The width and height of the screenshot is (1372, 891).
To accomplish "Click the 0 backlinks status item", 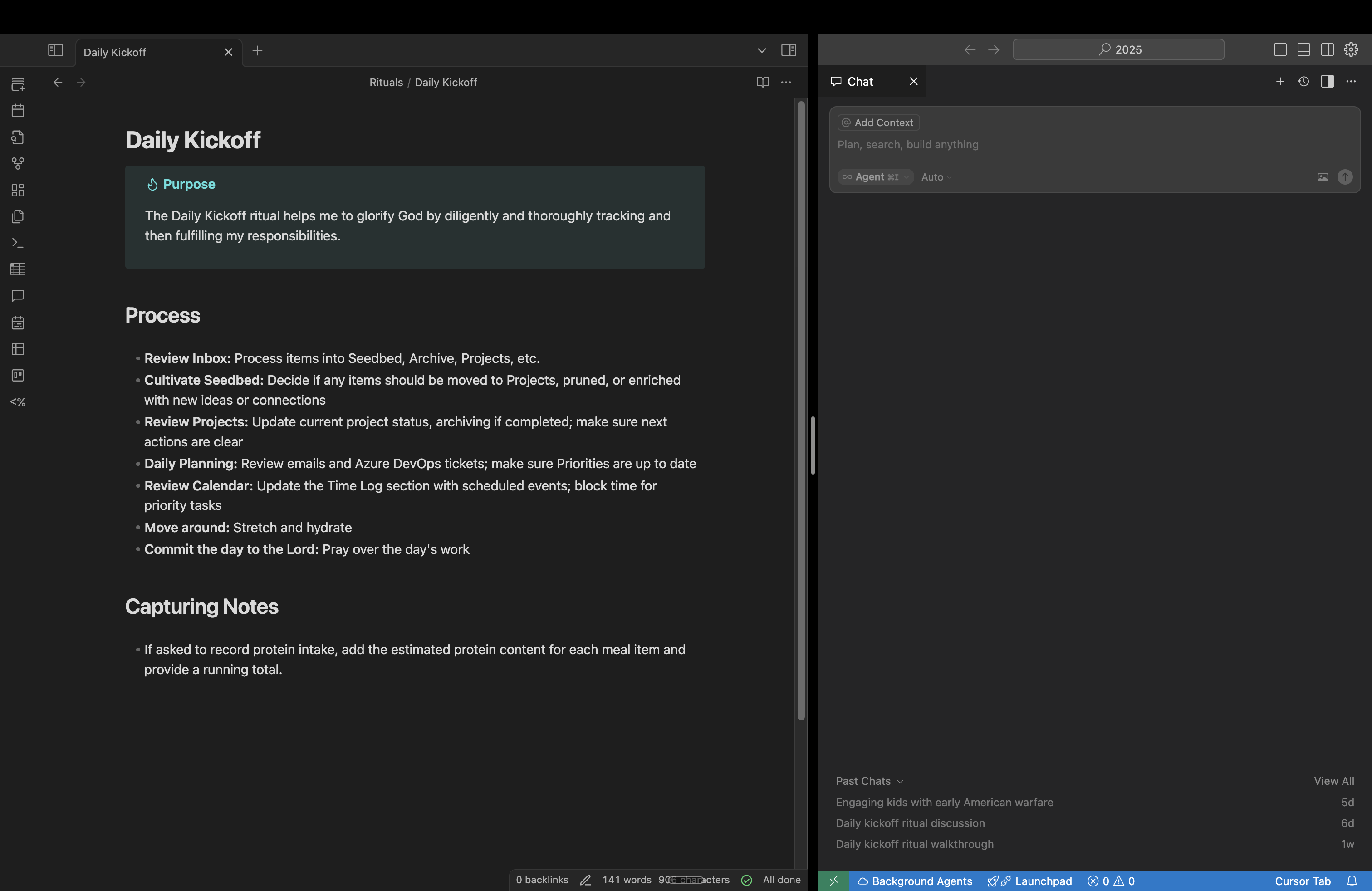I will click(x=542, y=880).
